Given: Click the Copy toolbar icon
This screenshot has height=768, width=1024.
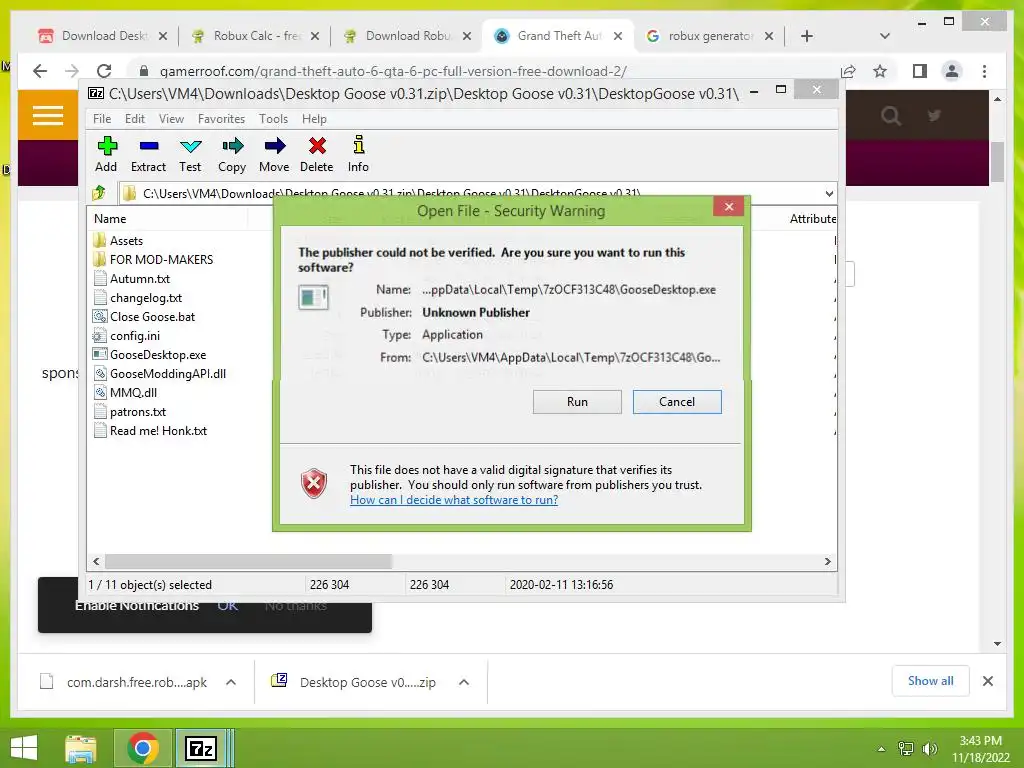Looking at the screenshot, I should 232,154.
